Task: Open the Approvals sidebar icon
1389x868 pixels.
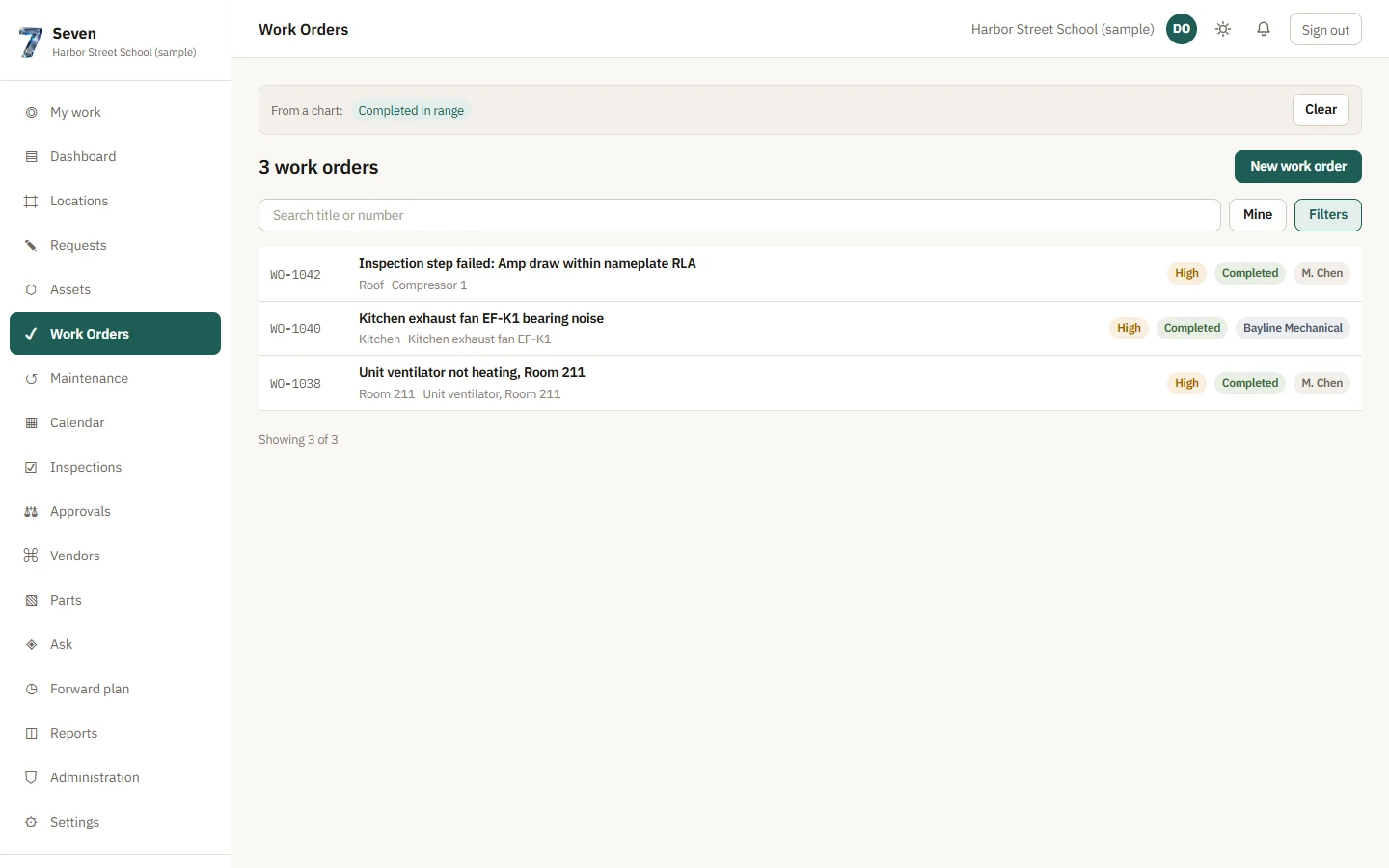Action: coord(31,511)
